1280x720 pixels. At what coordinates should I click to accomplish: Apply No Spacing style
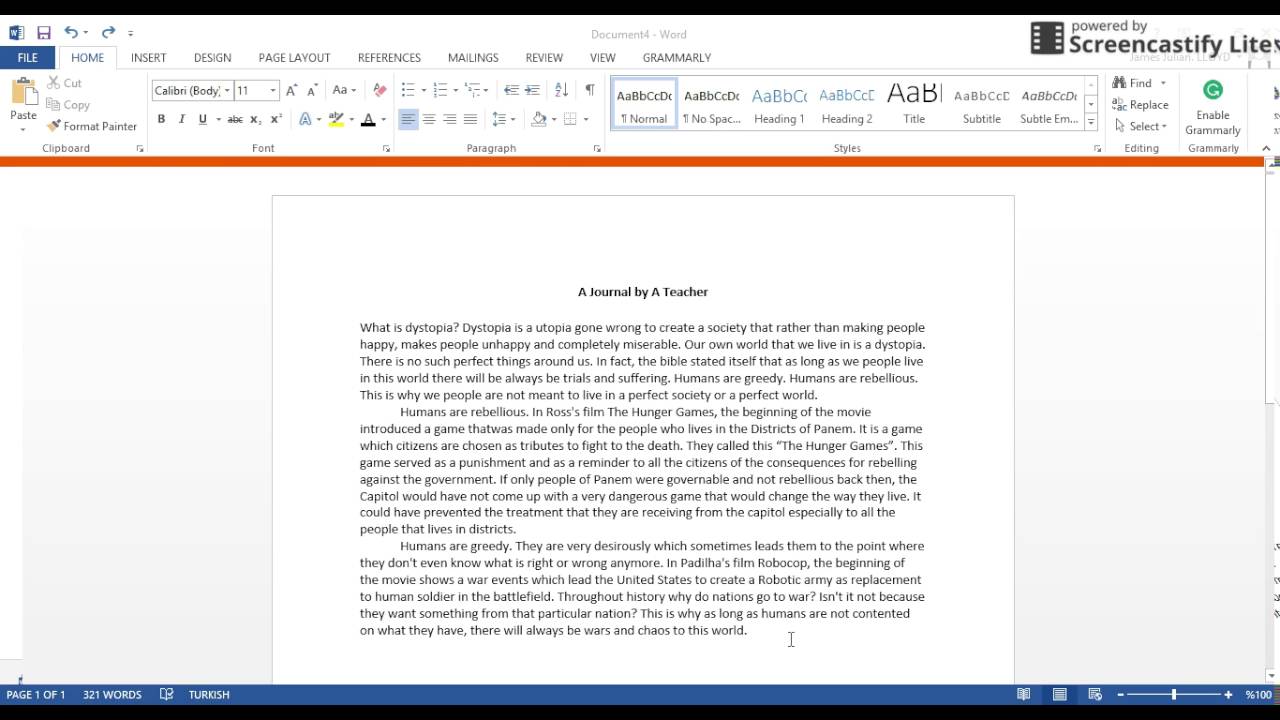tap(711, 105)
